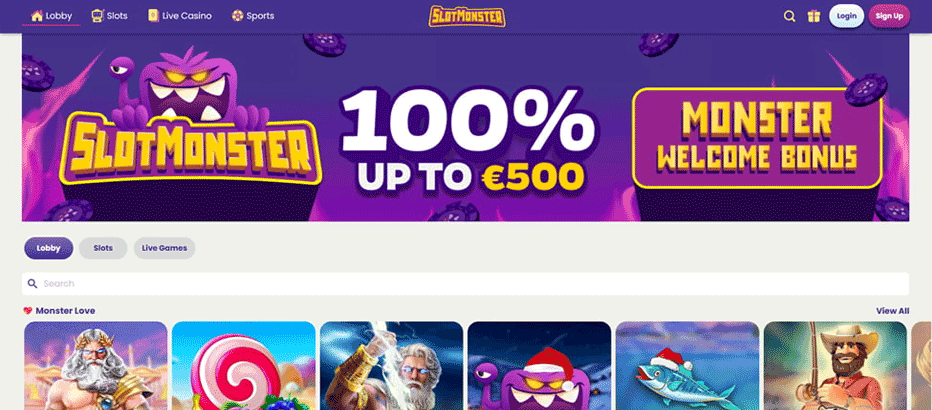Click the Login button
932x410 pixels.
(x=846, y=16)
